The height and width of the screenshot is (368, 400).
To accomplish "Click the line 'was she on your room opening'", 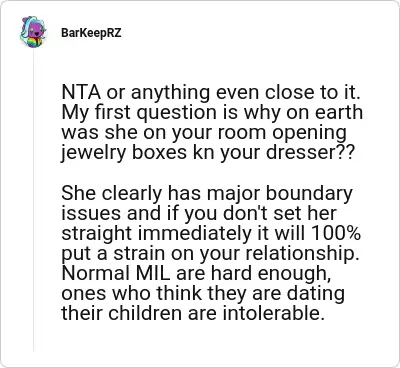I will pyautogui.click(x=204, y=133).
